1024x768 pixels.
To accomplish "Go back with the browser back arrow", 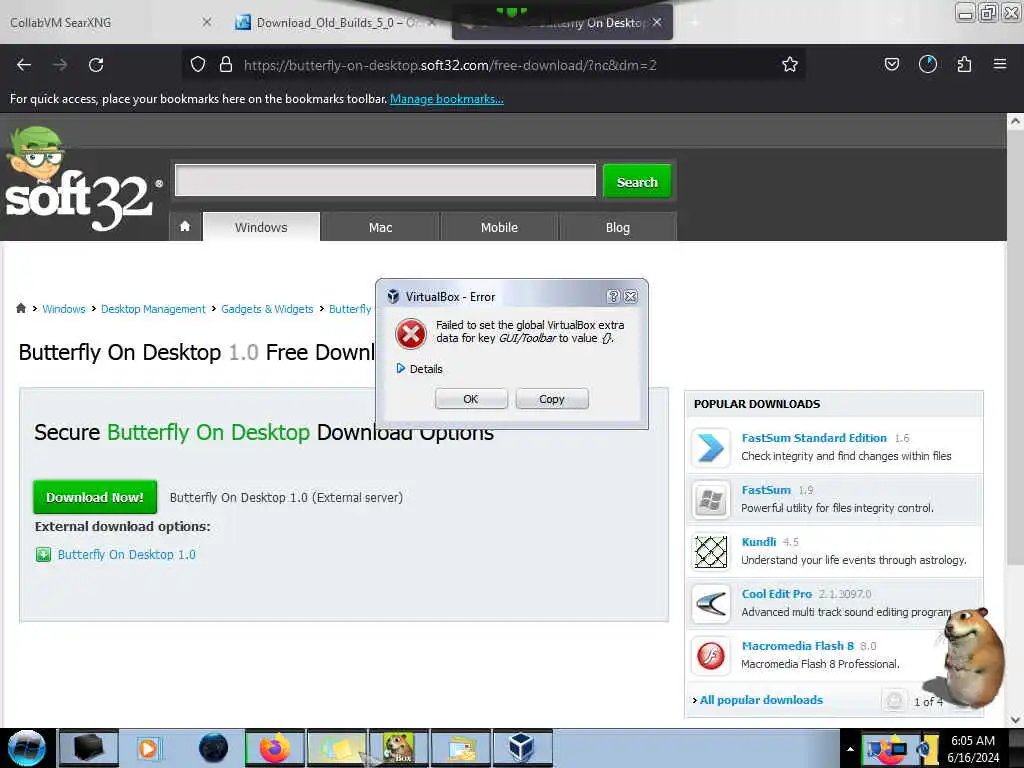I will pos(24,65).
